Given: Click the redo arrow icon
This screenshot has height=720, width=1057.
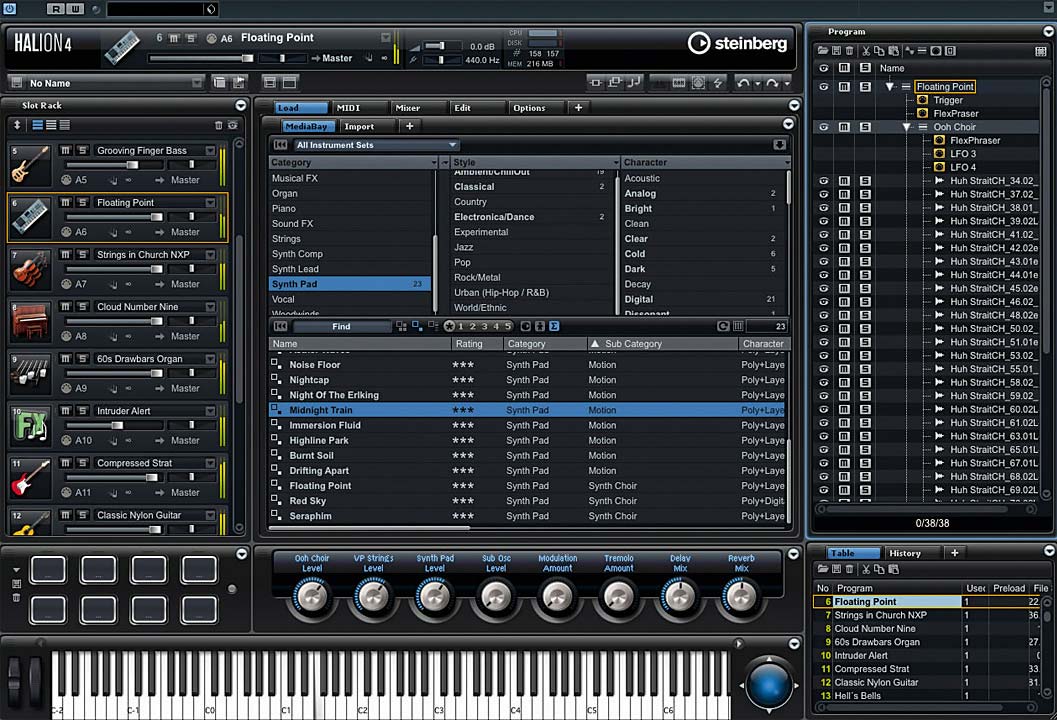Looking at the screenshot, I should coord(772,82).
